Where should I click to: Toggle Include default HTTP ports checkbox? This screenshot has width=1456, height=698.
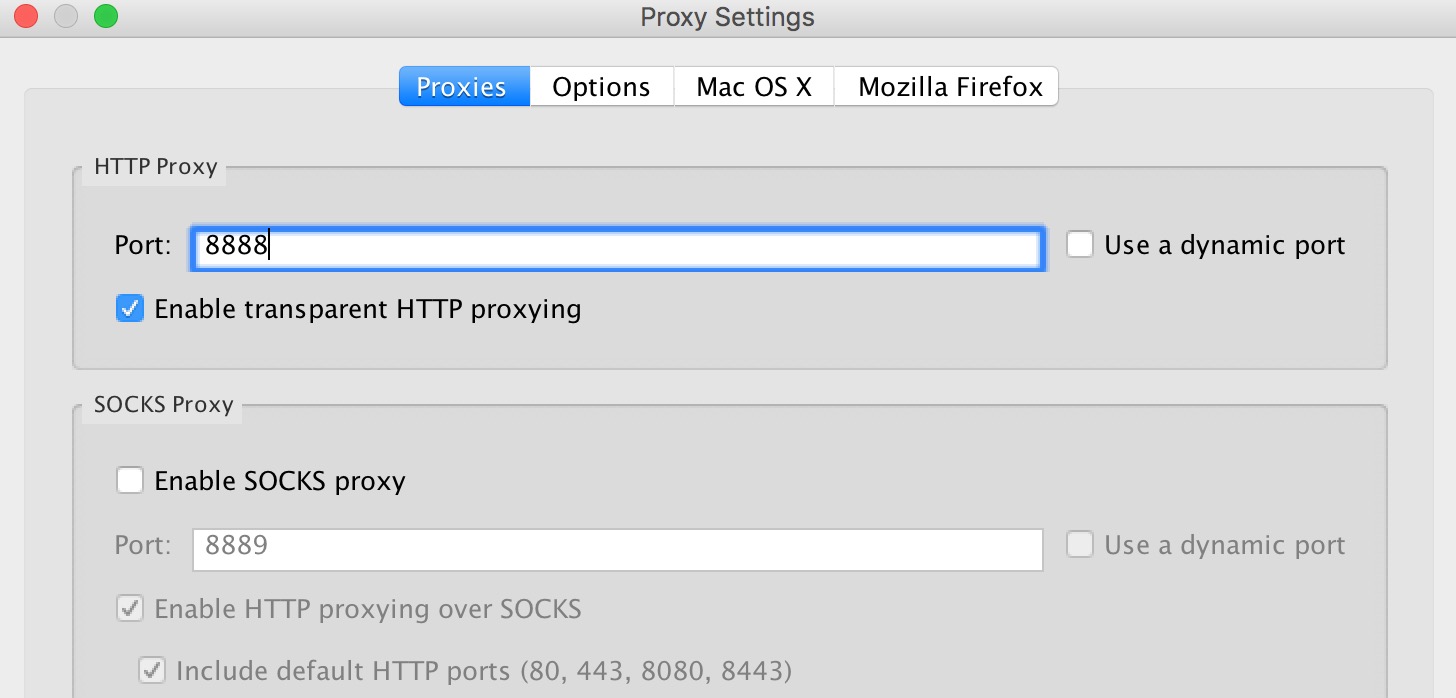[x=152, y=670]
